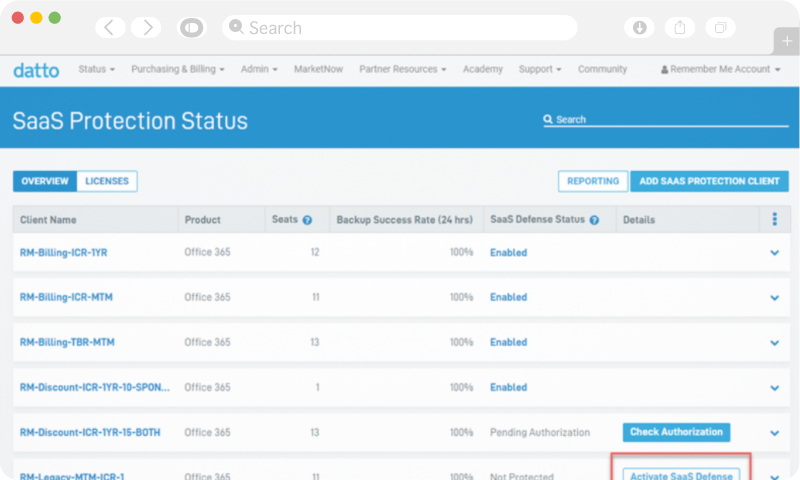Click the Check Authorization button
The width and height of the screenshot is (800, 480).
click(x=676, y=432)
